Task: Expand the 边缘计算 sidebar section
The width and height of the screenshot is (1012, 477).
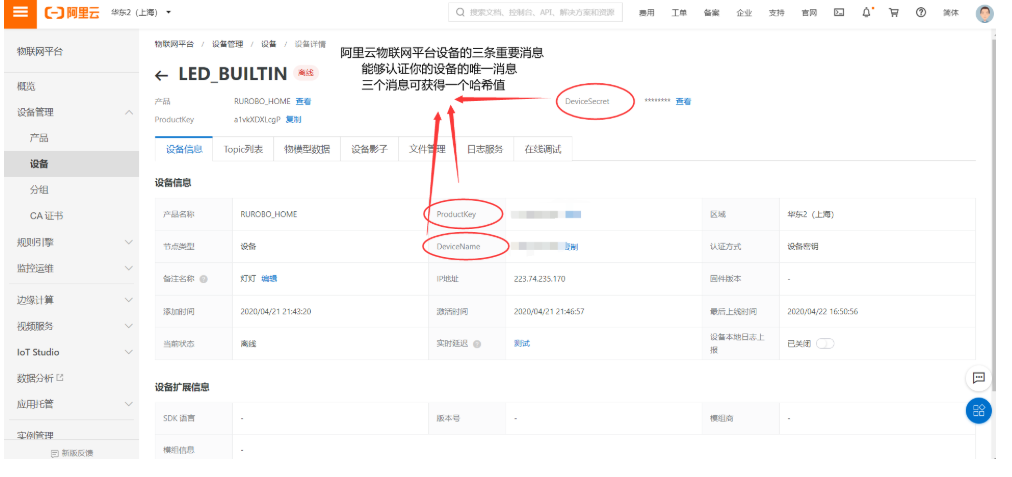Action: point(128,300)
